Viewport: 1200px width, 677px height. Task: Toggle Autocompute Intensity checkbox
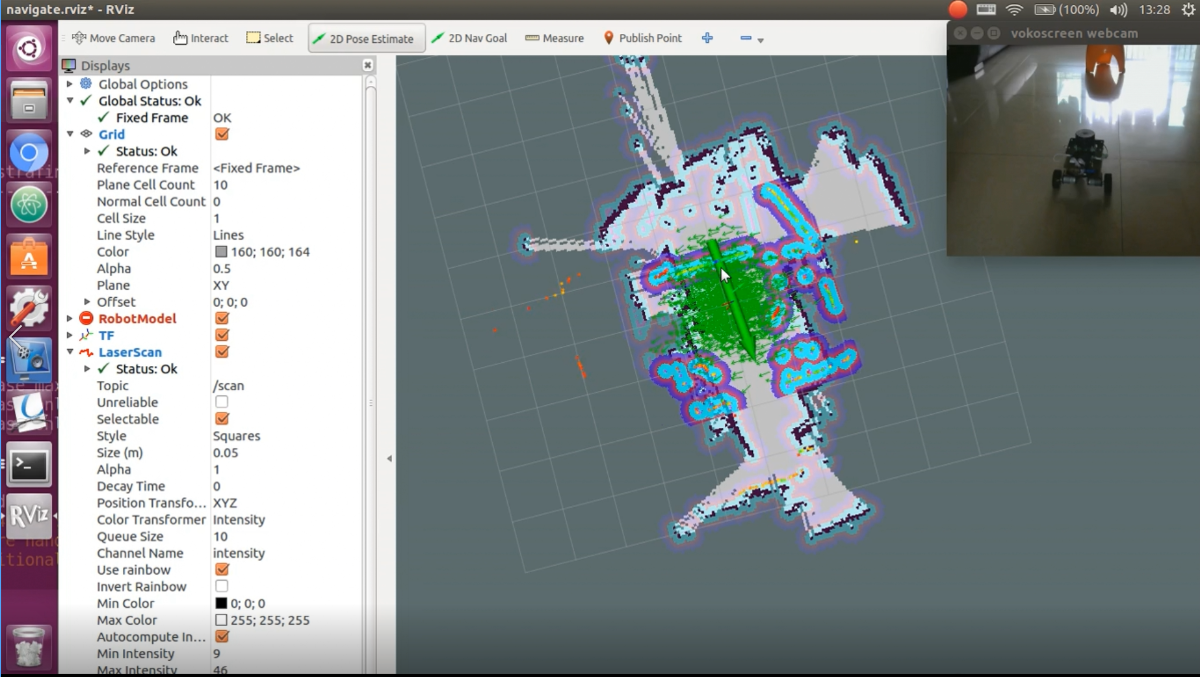(222, 637)
